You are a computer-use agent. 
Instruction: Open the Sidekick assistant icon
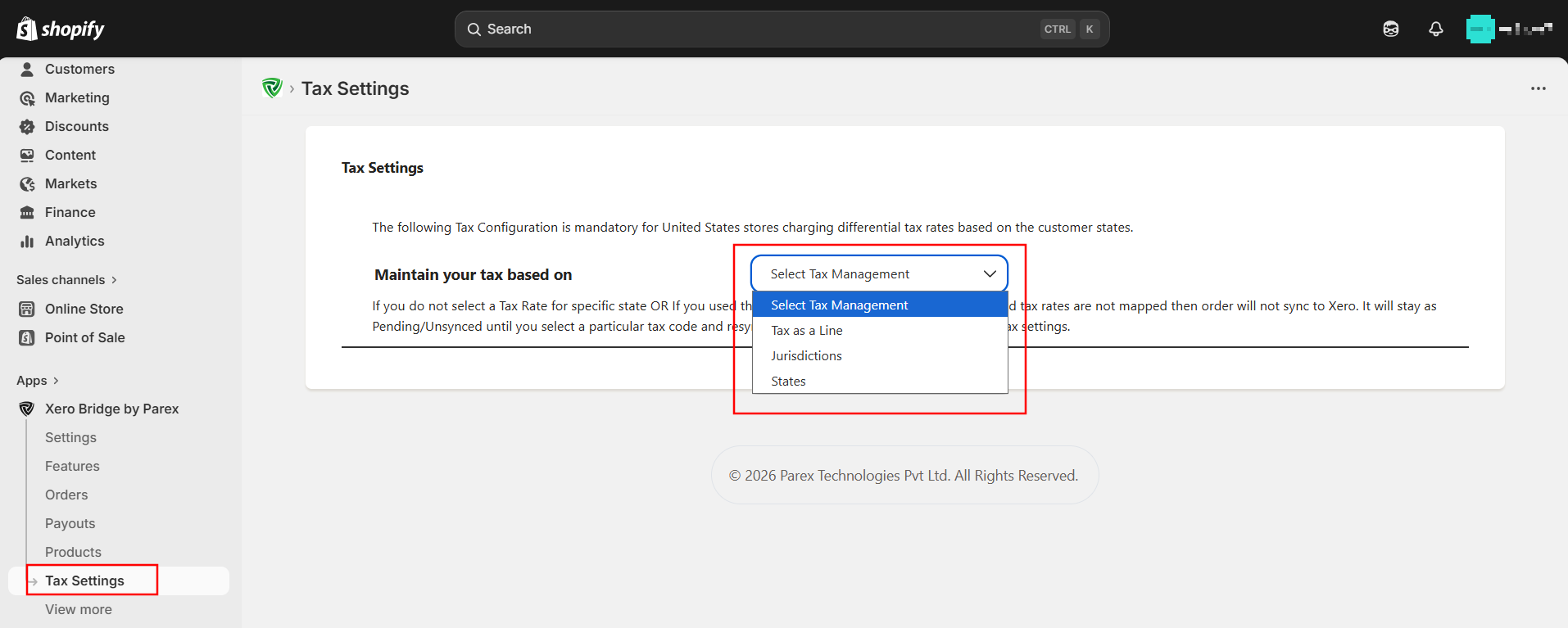[1390, 29]
